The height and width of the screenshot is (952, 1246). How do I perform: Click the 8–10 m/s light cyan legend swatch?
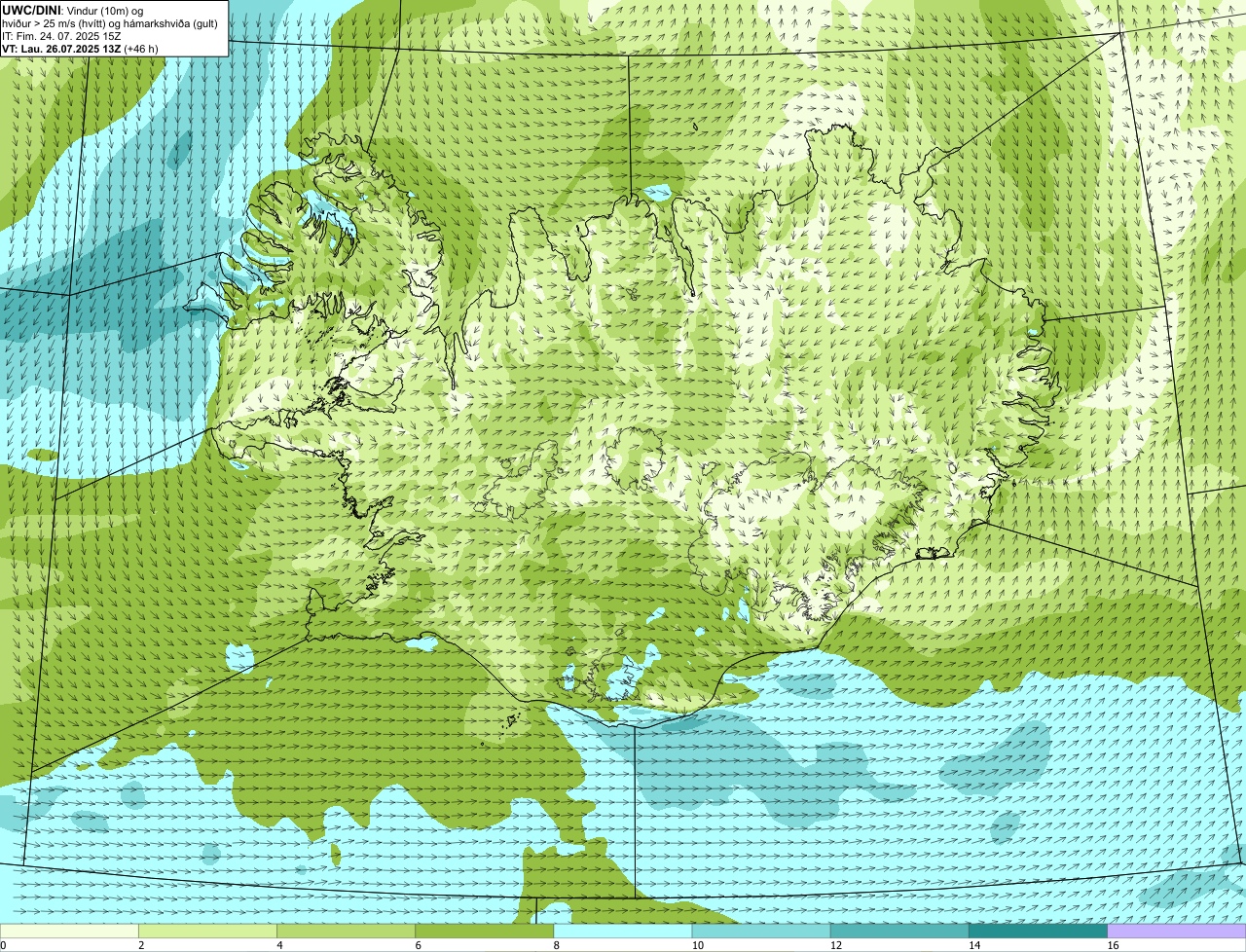(x=623, y=931)
